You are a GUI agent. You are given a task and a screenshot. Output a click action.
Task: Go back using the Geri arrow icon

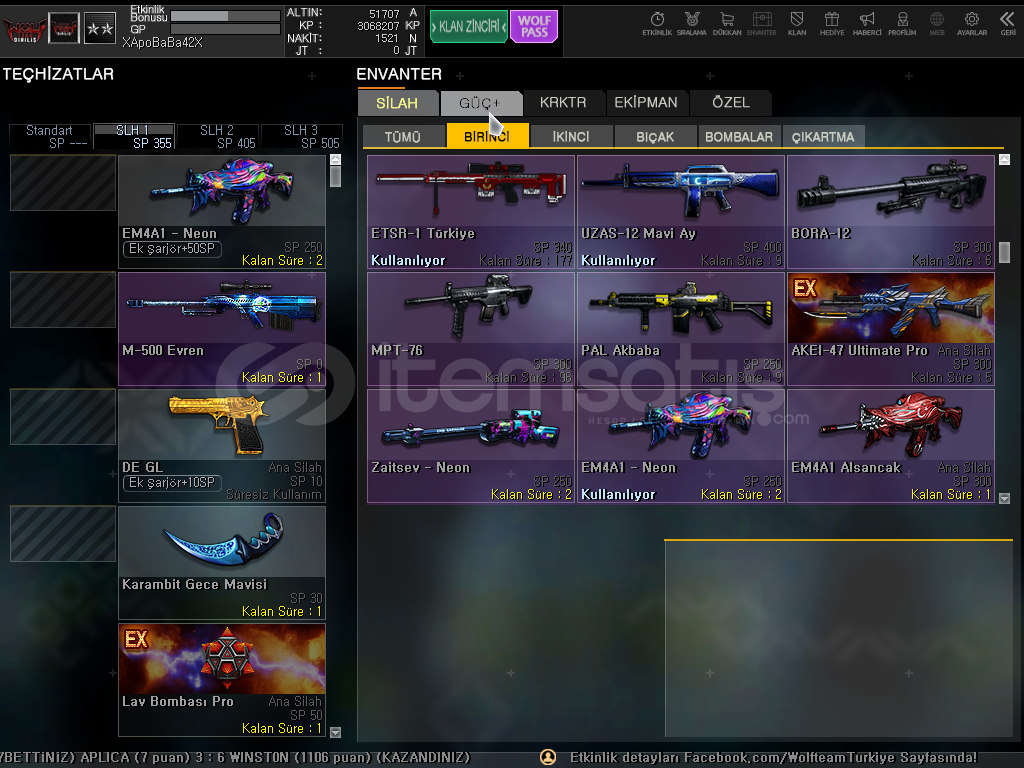pyautogui.click(x=1008, y=24)
